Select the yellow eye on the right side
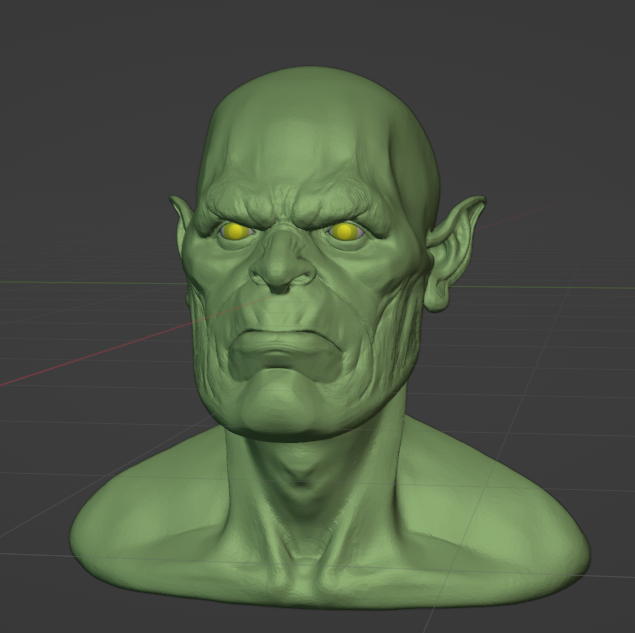635x633 pixels. click(x=344, y=231)
